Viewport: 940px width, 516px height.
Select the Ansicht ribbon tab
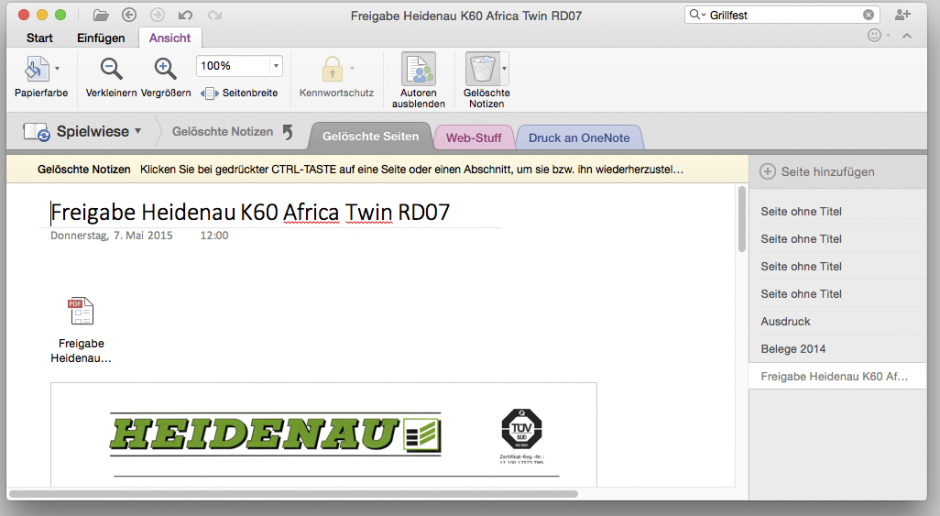tap(170, 38)
